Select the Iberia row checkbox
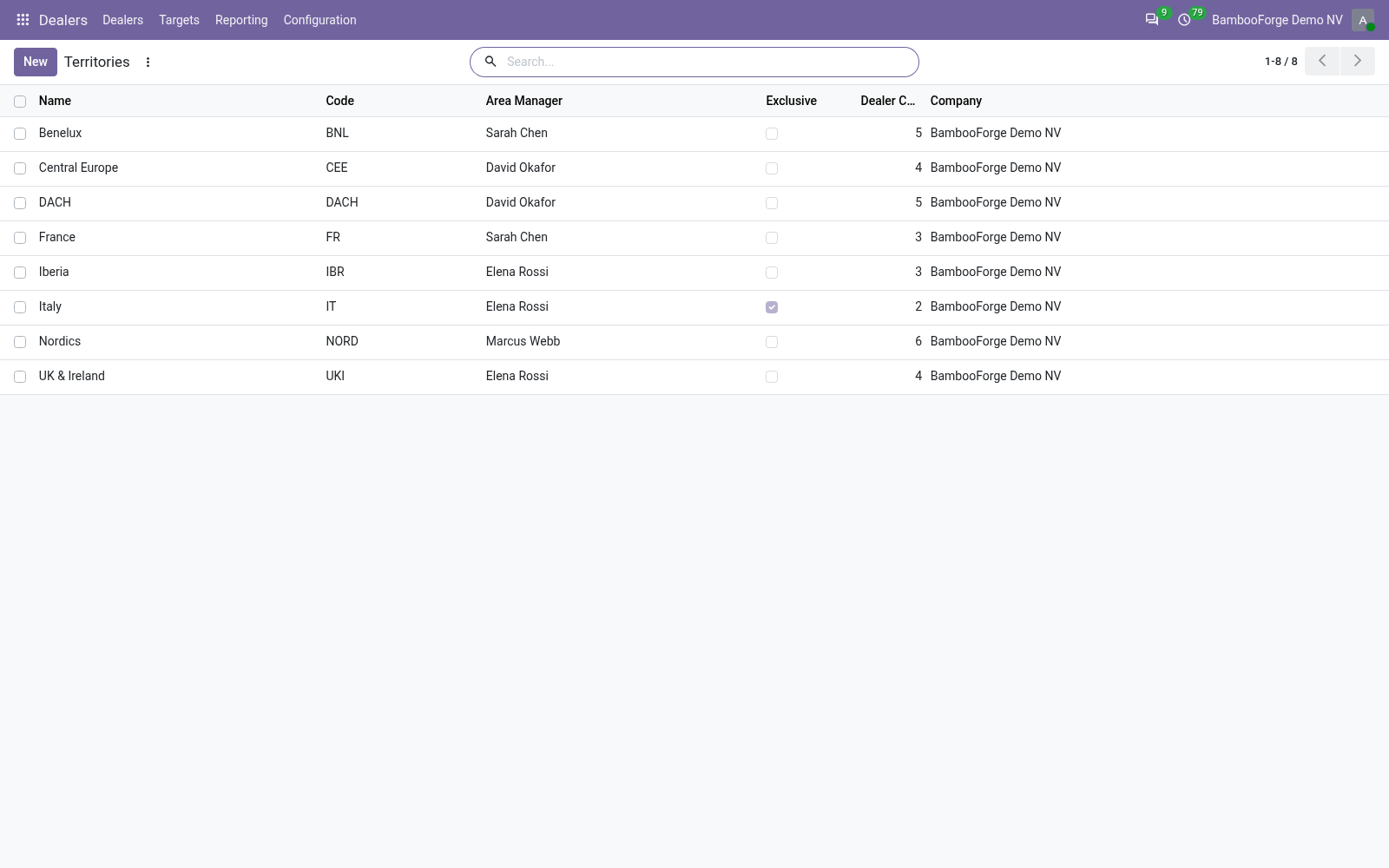 pyautogui.click(x=20, y=273)
